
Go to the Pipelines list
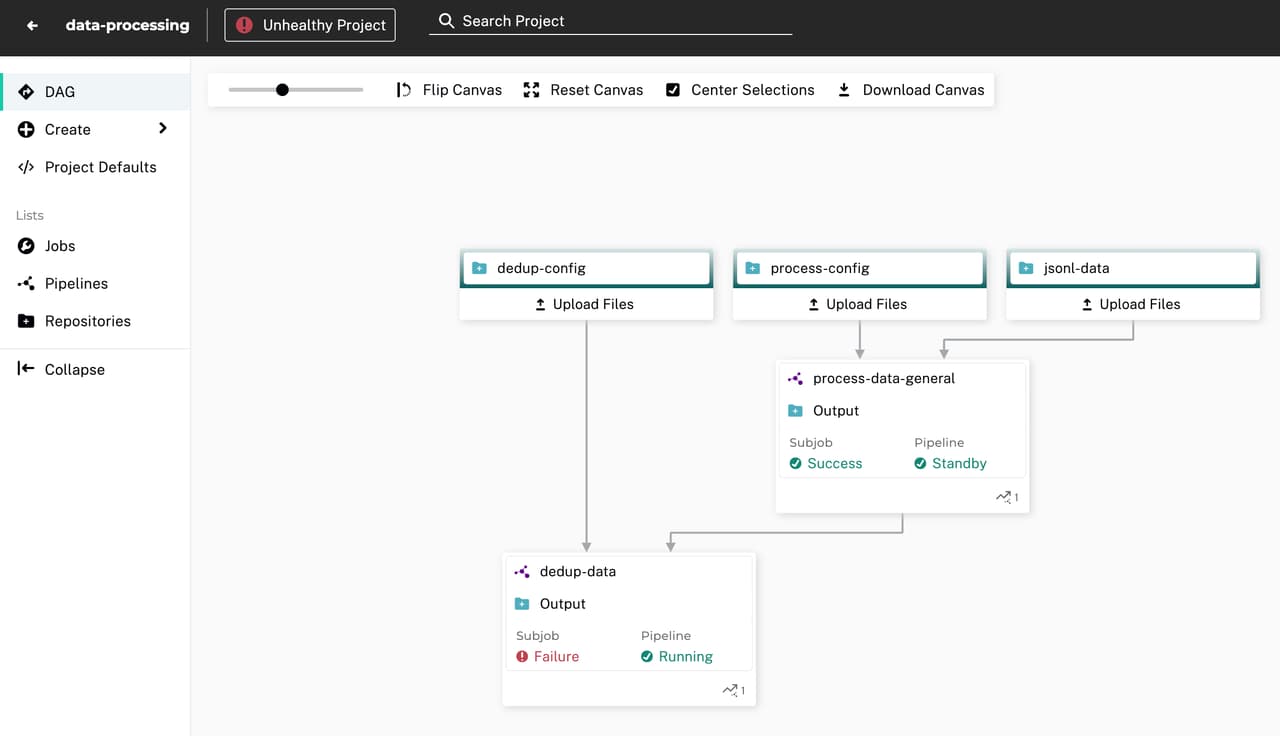click(x=95, y=284)
